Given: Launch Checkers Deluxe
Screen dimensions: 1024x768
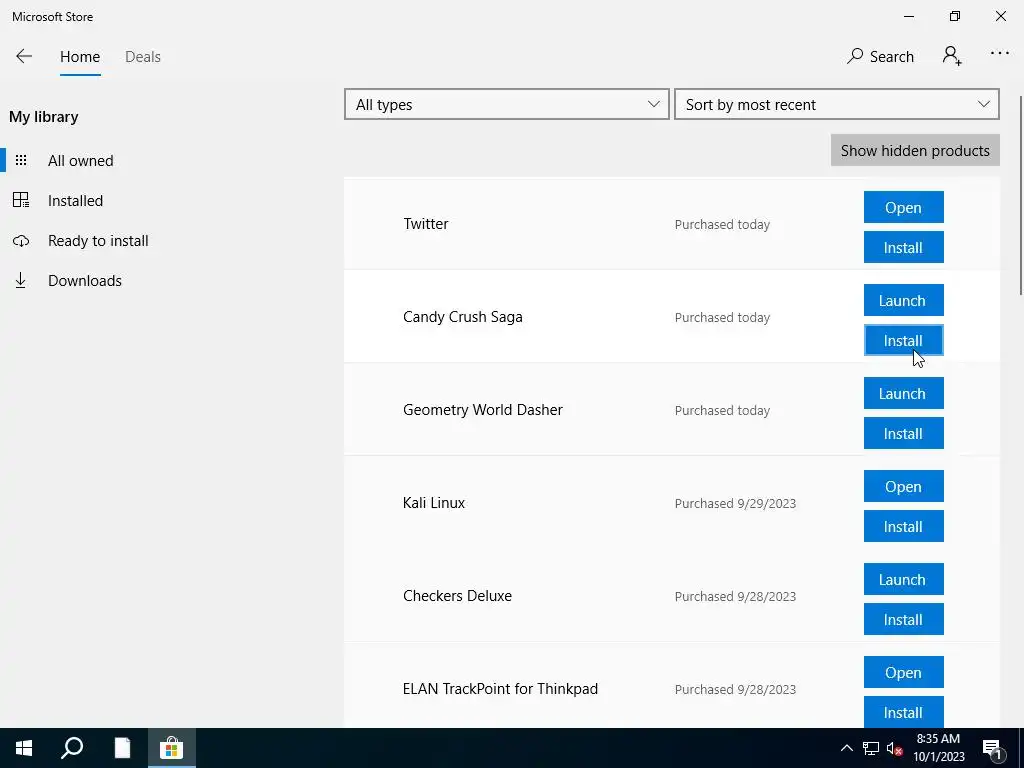Looking at the screenshot, I should pos(903,579).
